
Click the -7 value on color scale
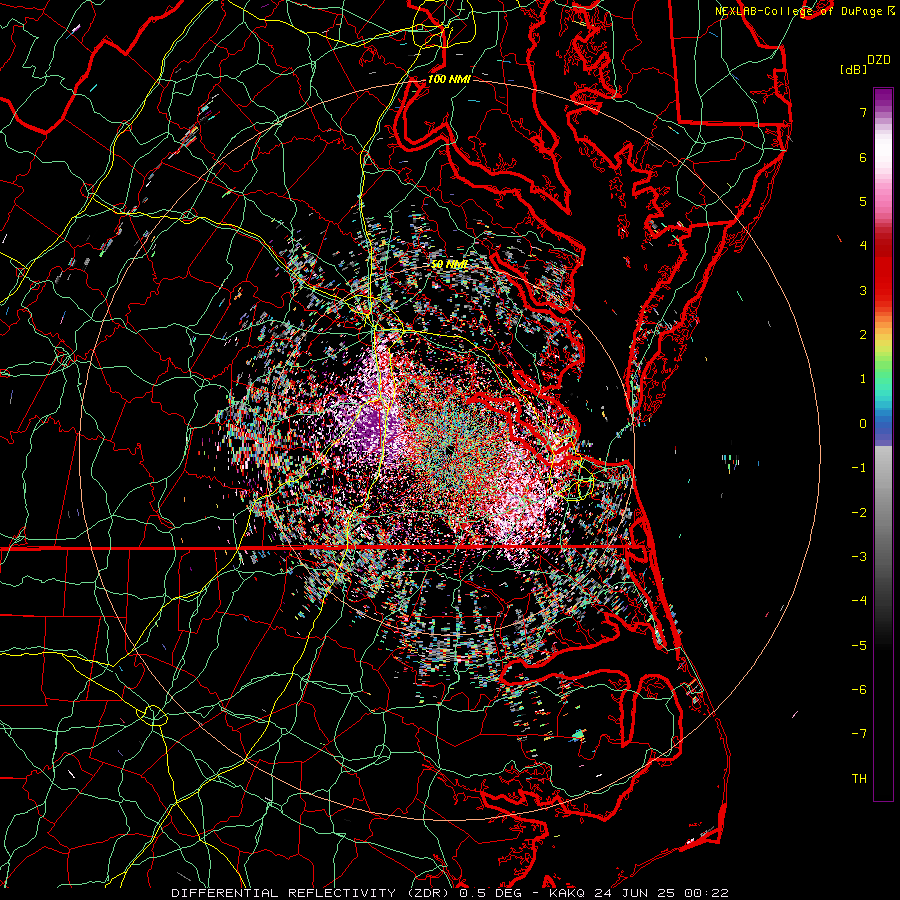(x=859, y=734)
